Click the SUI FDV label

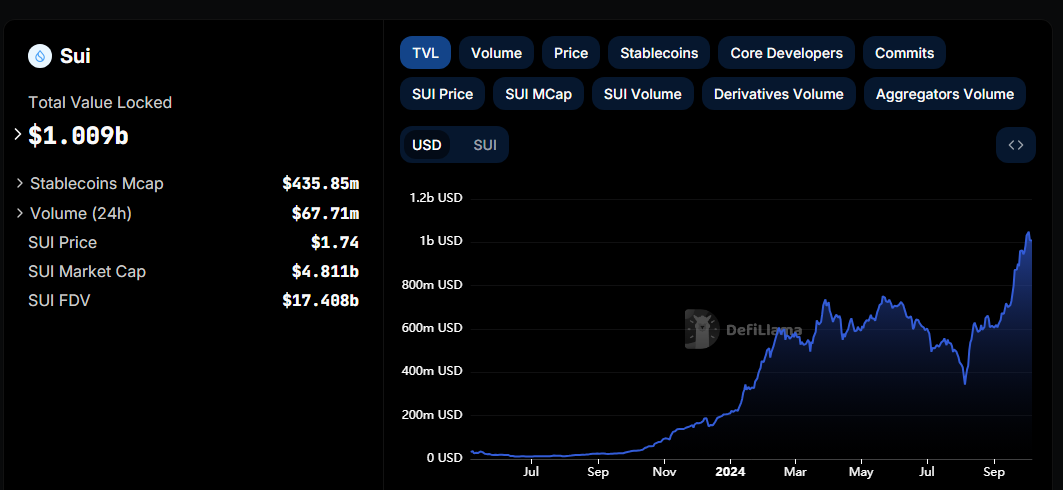59,300
